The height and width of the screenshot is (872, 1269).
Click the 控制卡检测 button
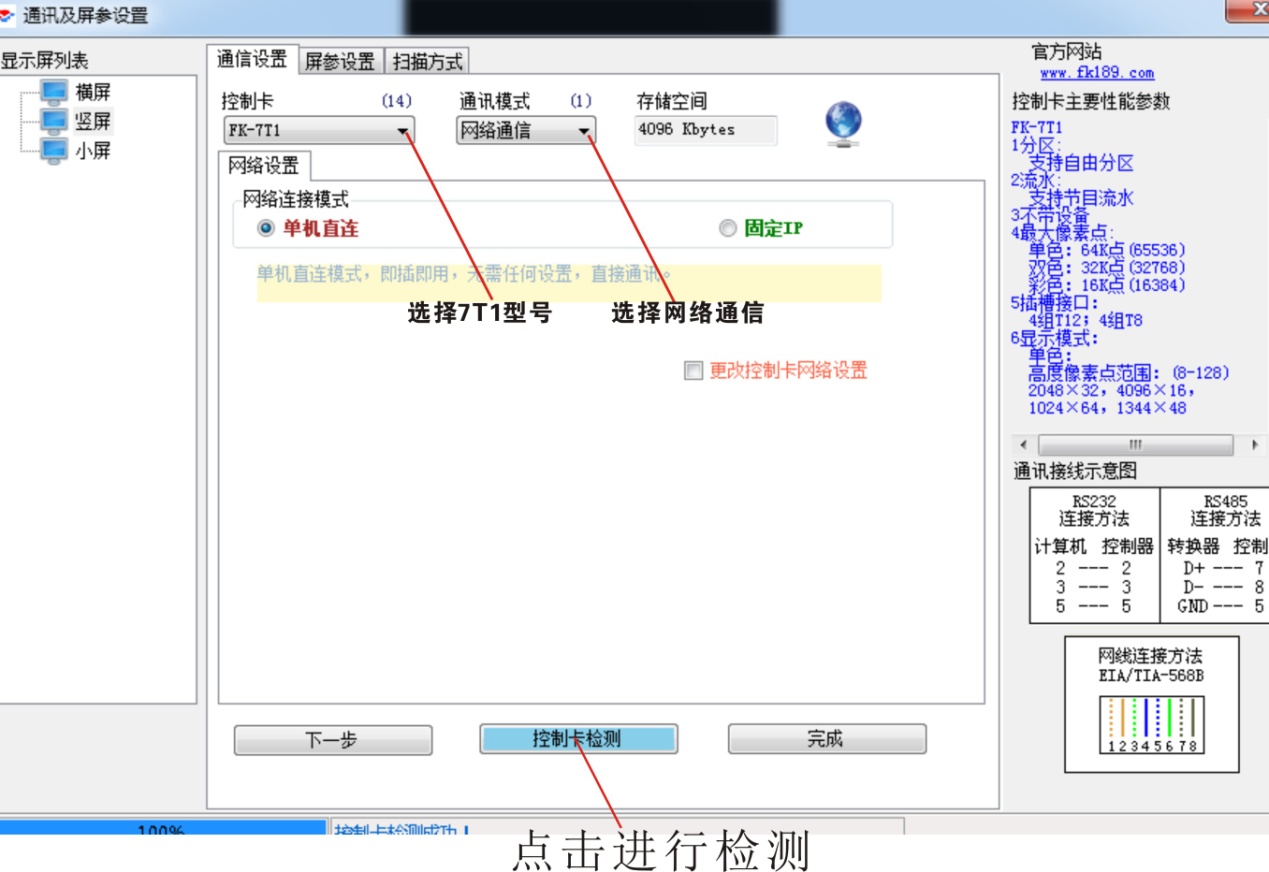pyautogui.click(x=578, y=739)
